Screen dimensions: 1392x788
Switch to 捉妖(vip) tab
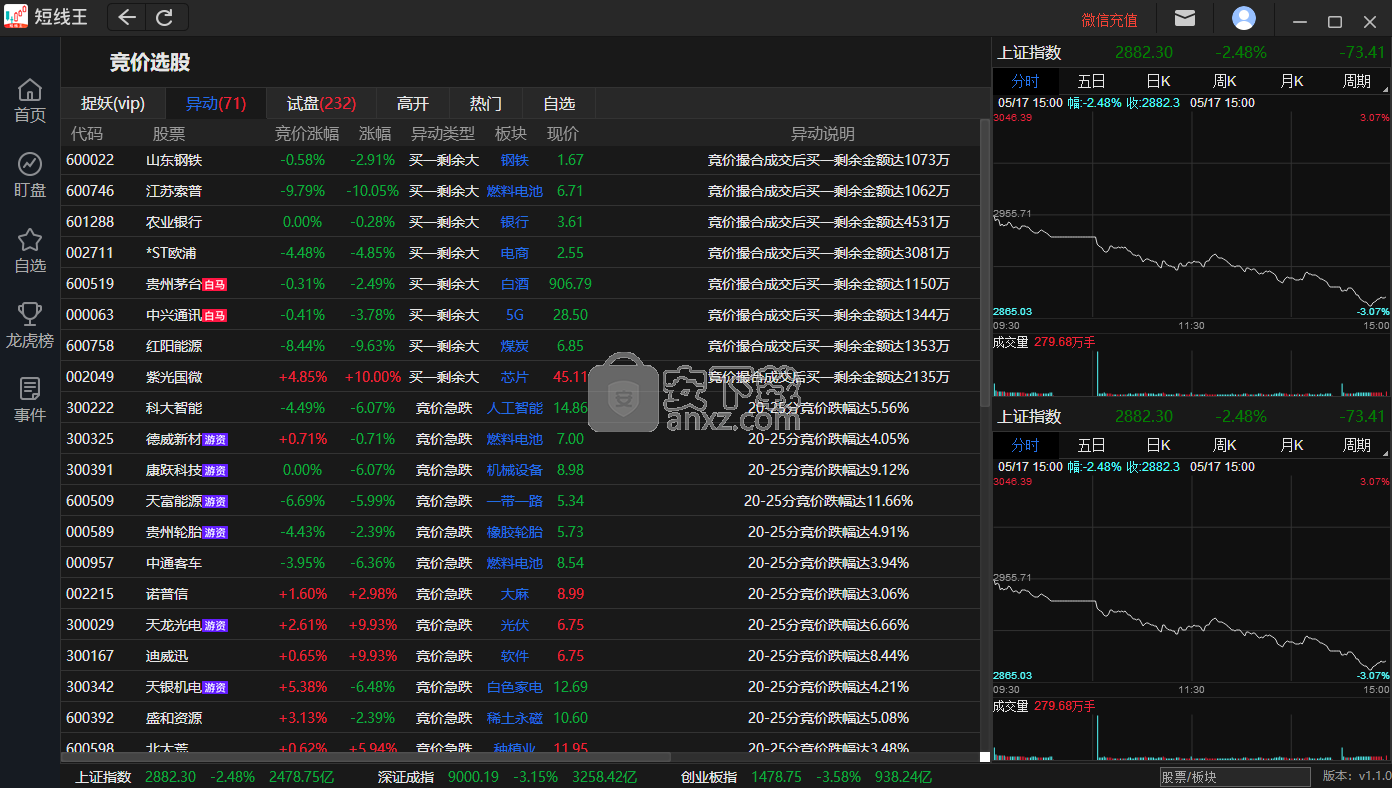click(113, 103)
